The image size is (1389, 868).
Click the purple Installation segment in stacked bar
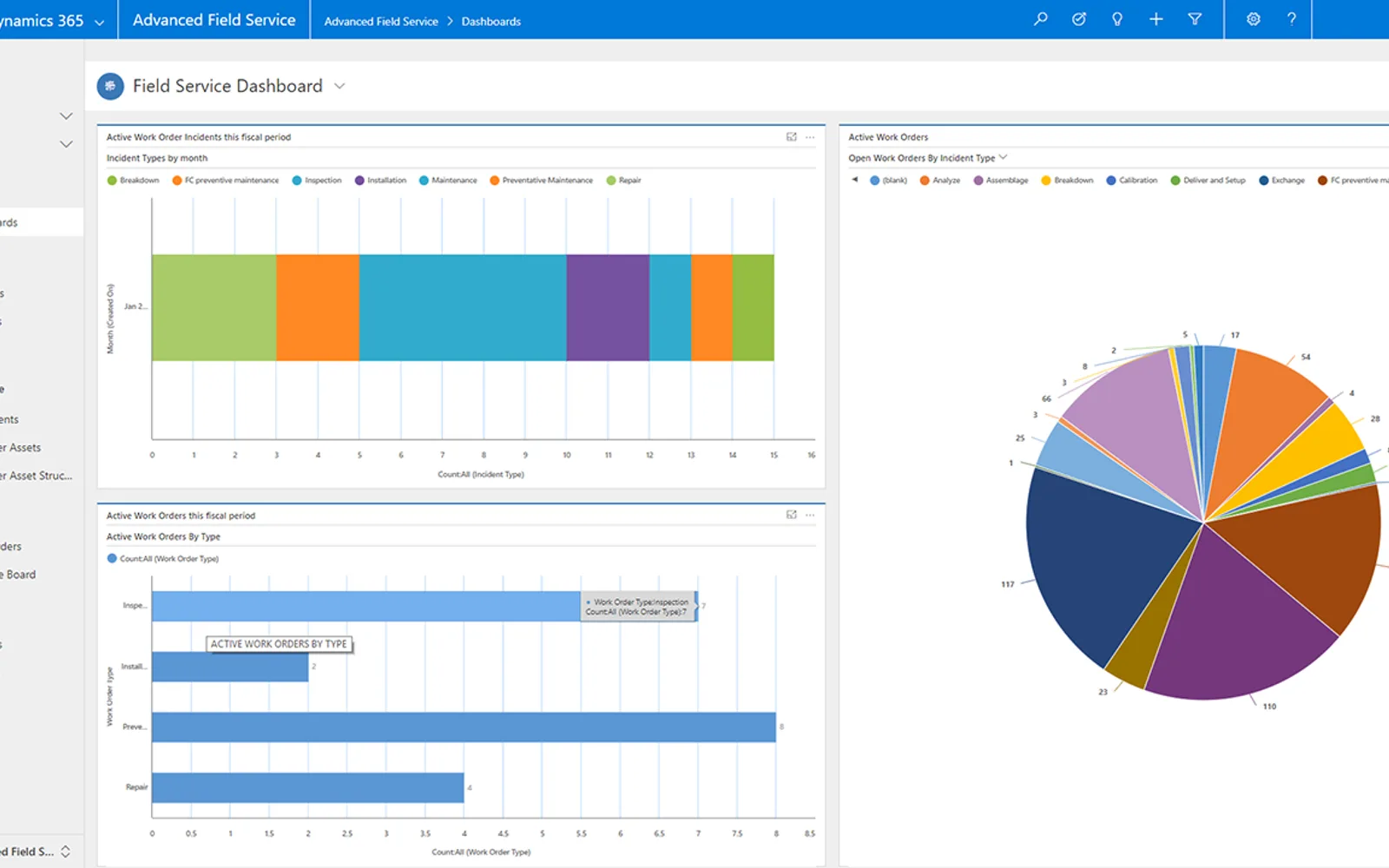tap(608, 307)
